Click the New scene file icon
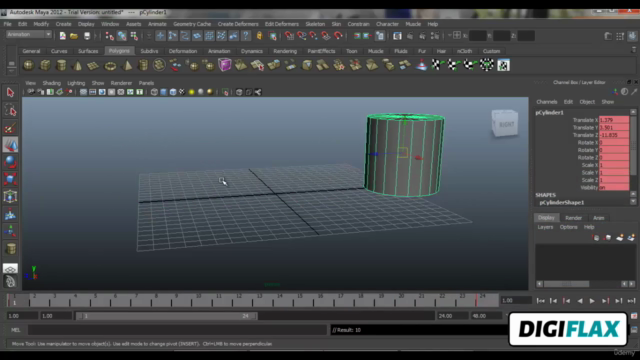Screen dimensions: 640x360 tap(62, 36)
